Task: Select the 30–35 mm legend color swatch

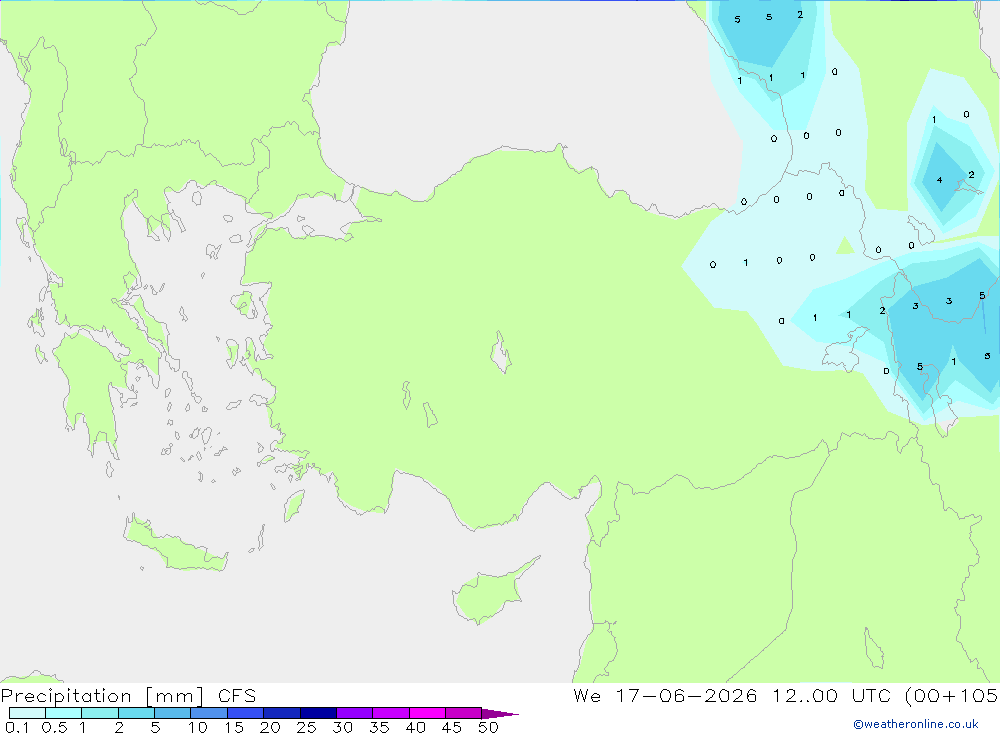Action: point(355,713)
